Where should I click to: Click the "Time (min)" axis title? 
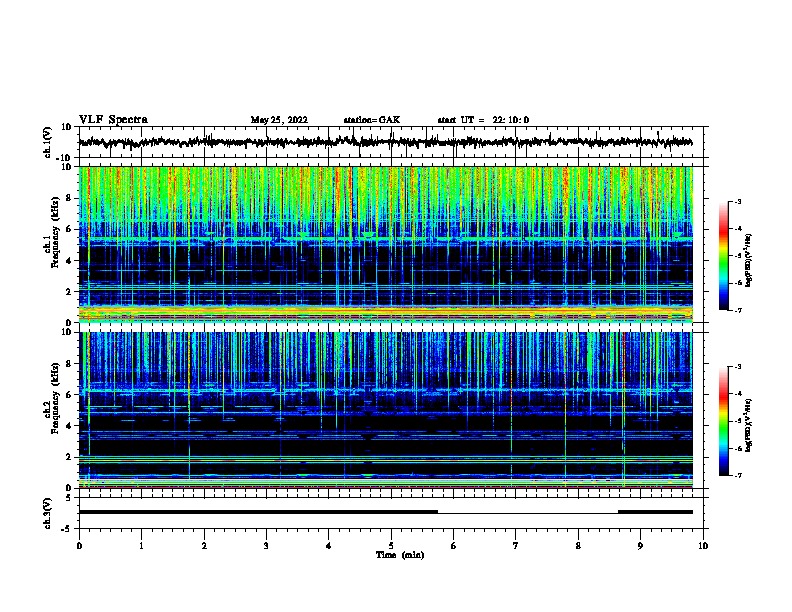[x=400, y=555]
